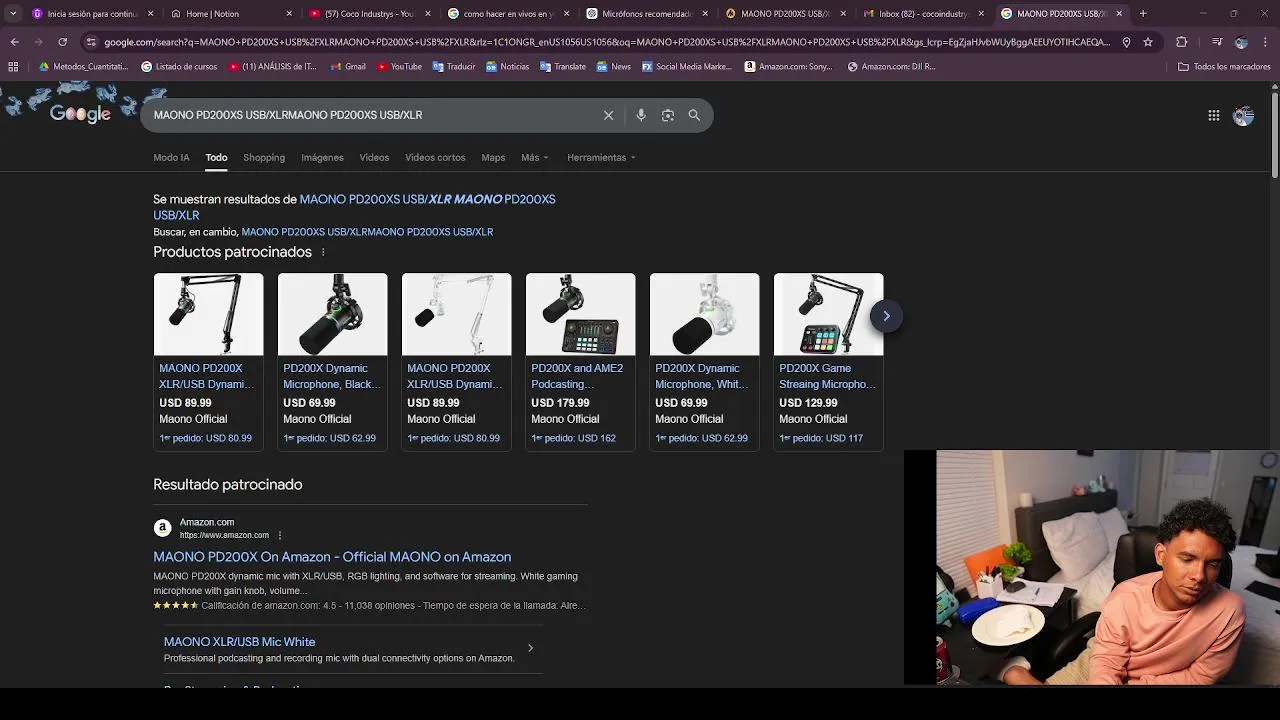Open Social Media Marke bookmark

pos(687,67)
